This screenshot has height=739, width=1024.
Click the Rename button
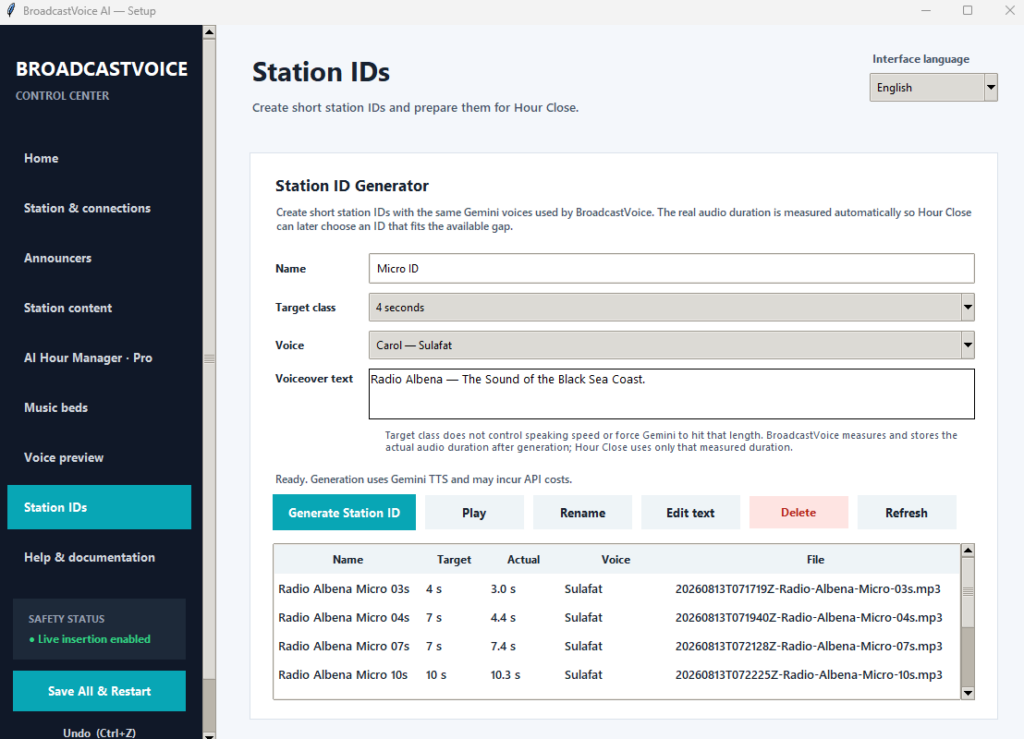click(583, 512)
